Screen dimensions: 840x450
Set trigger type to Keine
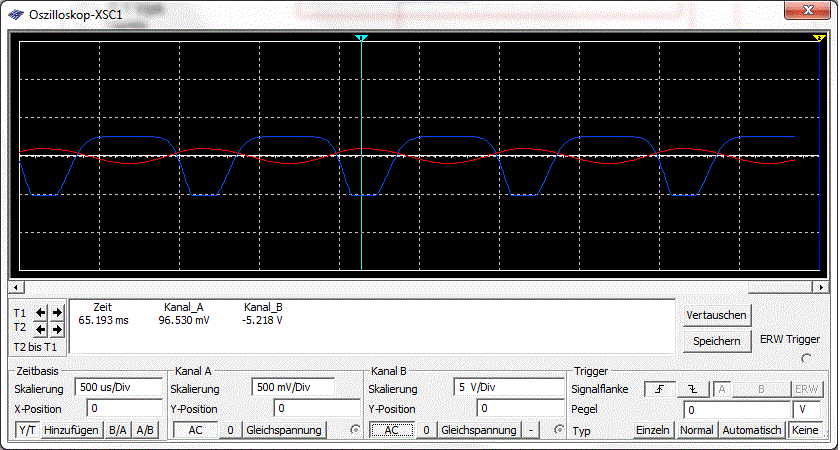[805, 430]
